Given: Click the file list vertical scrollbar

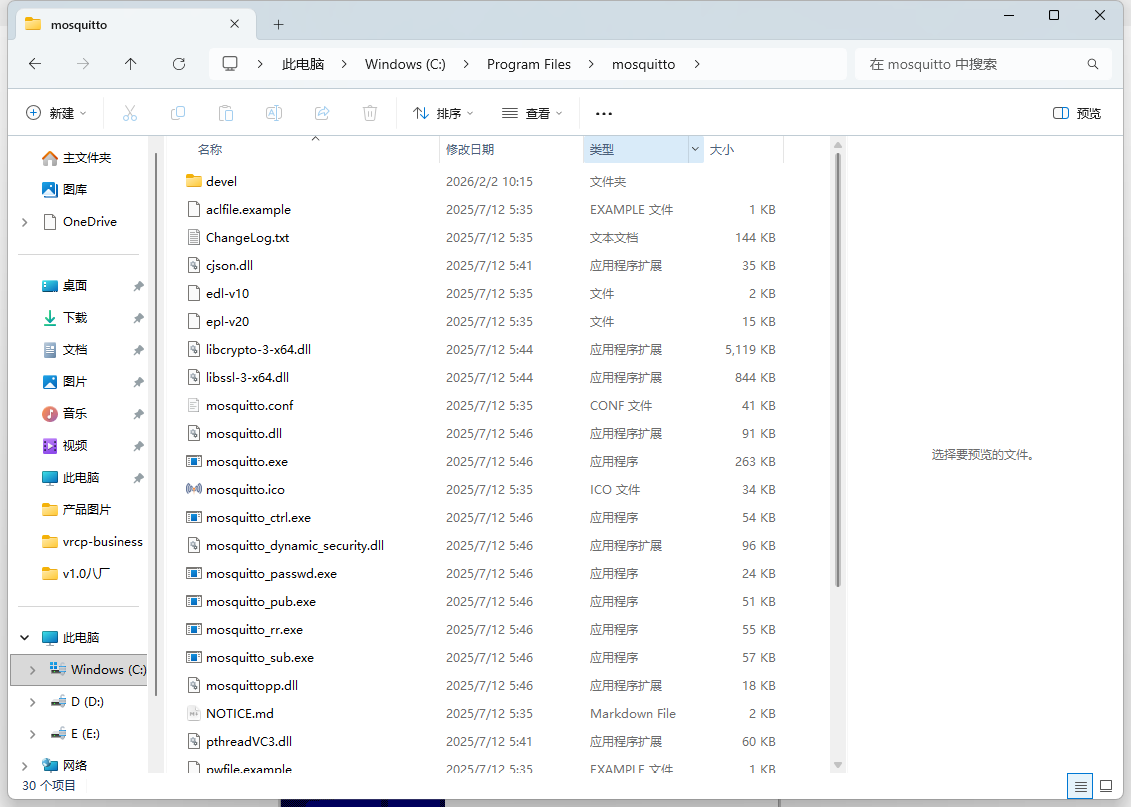Looking at the screenshot, I should pos(837,369).
